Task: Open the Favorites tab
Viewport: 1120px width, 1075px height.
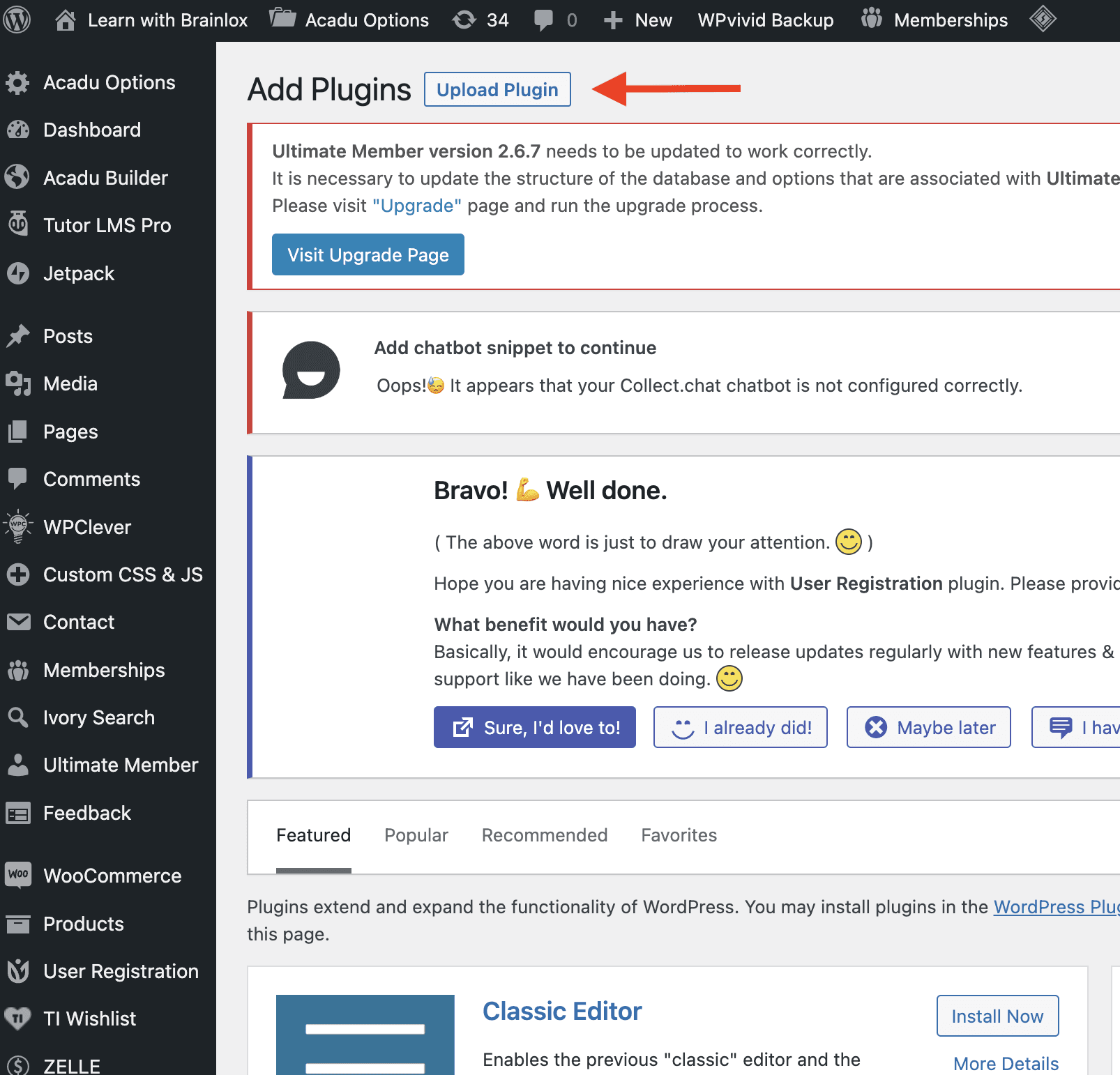Action: tap(679, 835)
